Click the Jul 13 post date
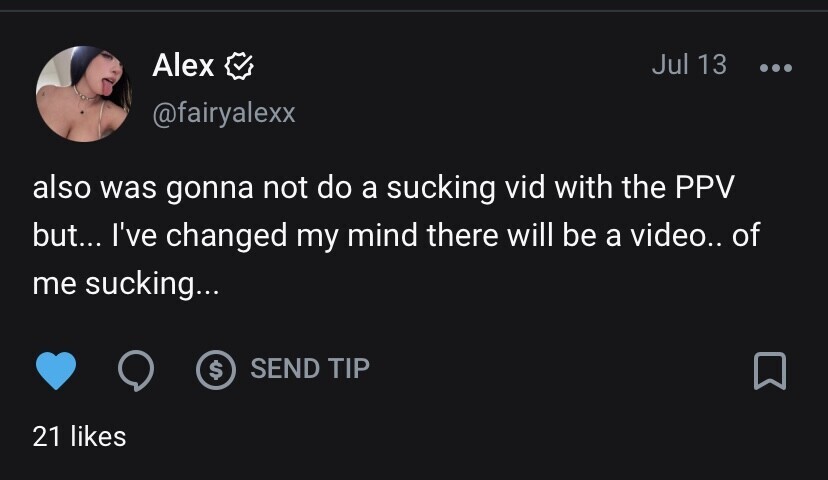The image size is (828, 480). point(688,65)
